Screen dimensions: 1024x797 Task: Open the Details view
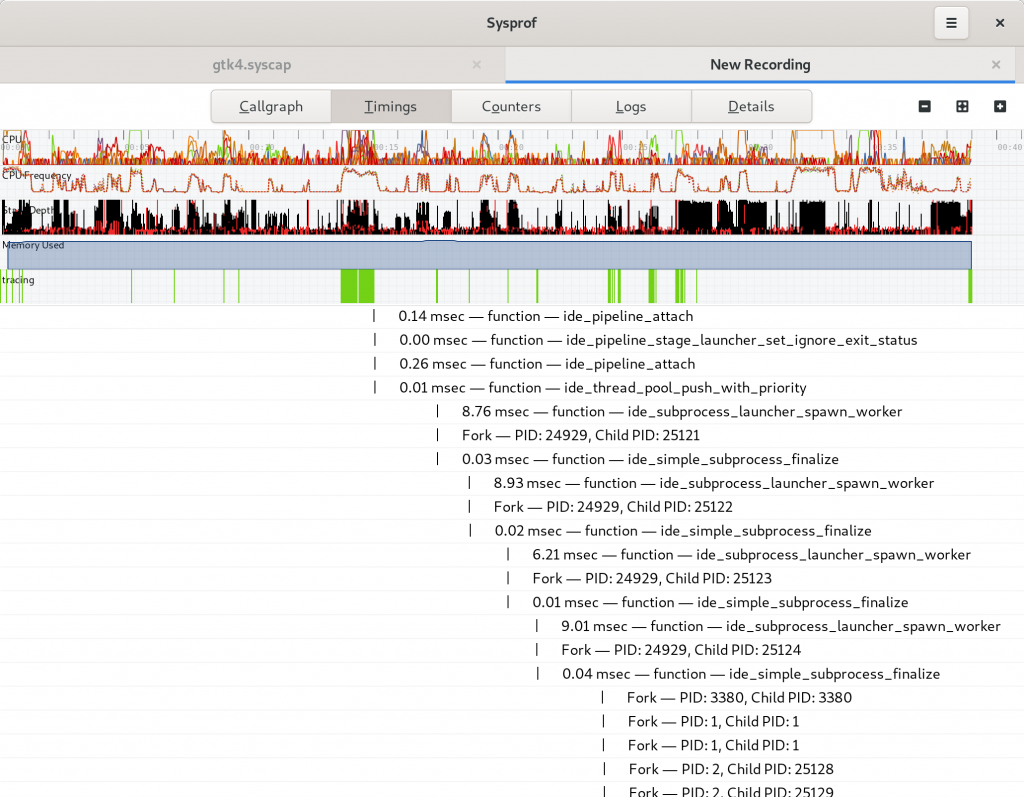point(751,106)
